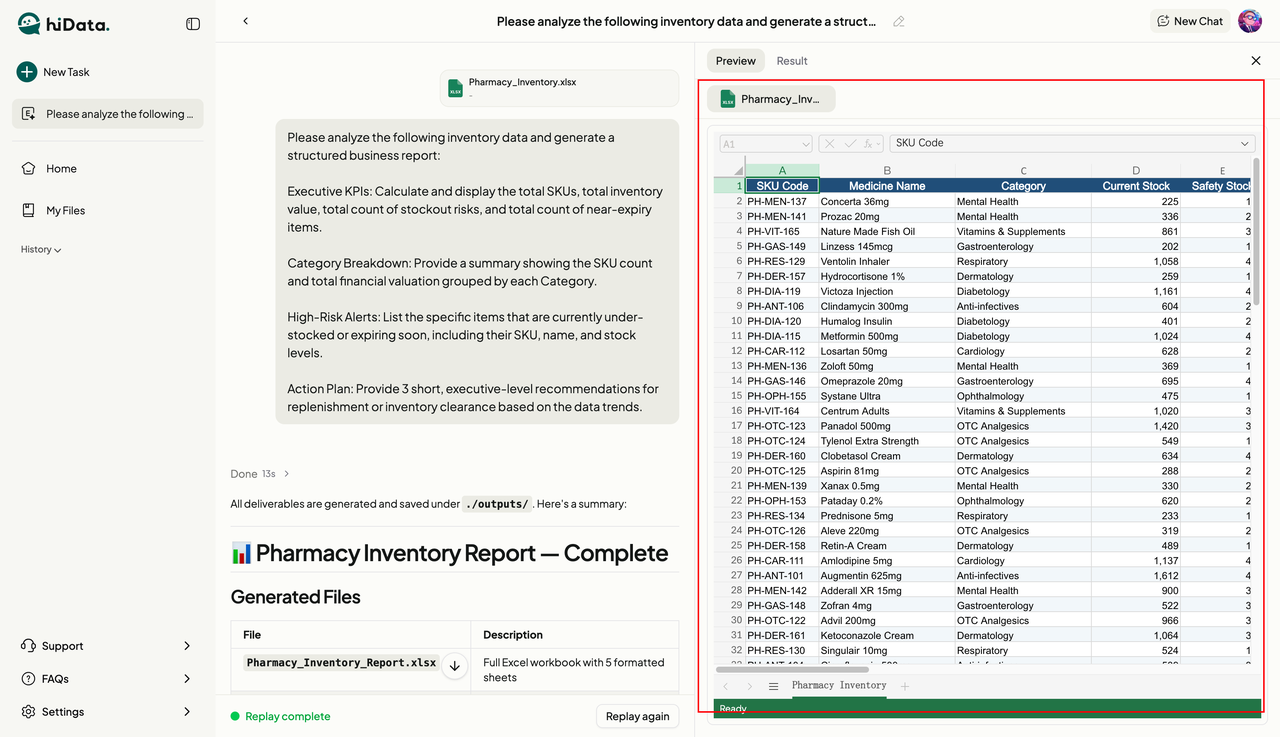
Task: Open My Files in sidebar
Action: coord(54,210)
